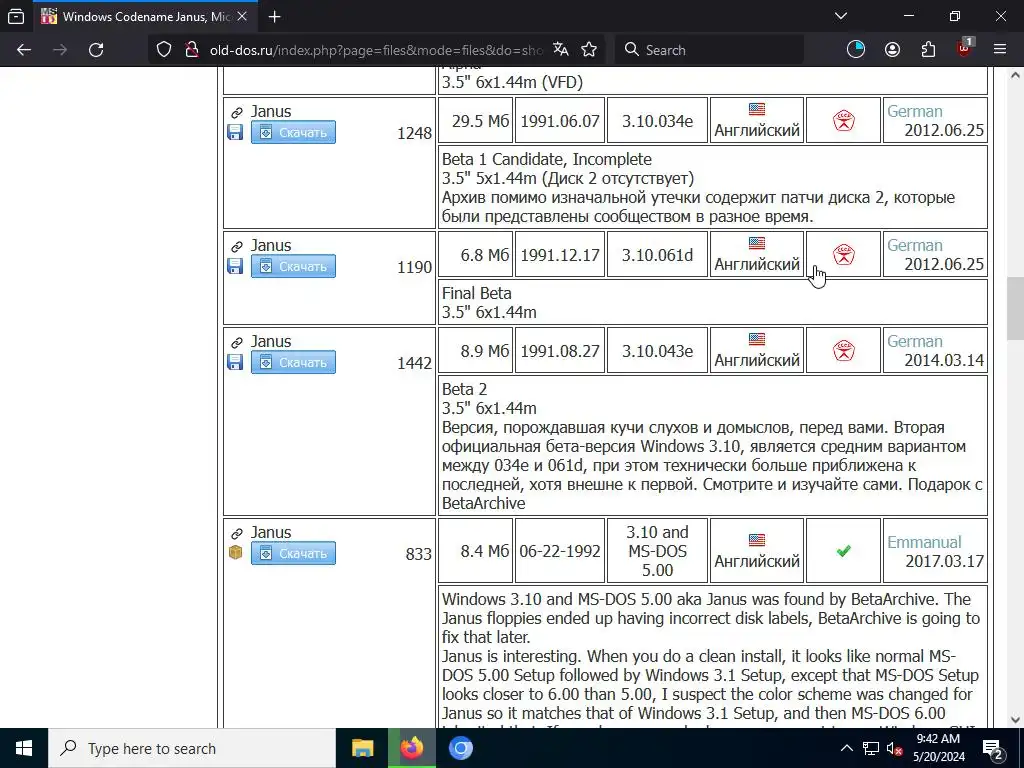Viewport: 1024px width, 768px height.
Task: Select the date cell 1991.08.27
Action: (x=560, y=351)
